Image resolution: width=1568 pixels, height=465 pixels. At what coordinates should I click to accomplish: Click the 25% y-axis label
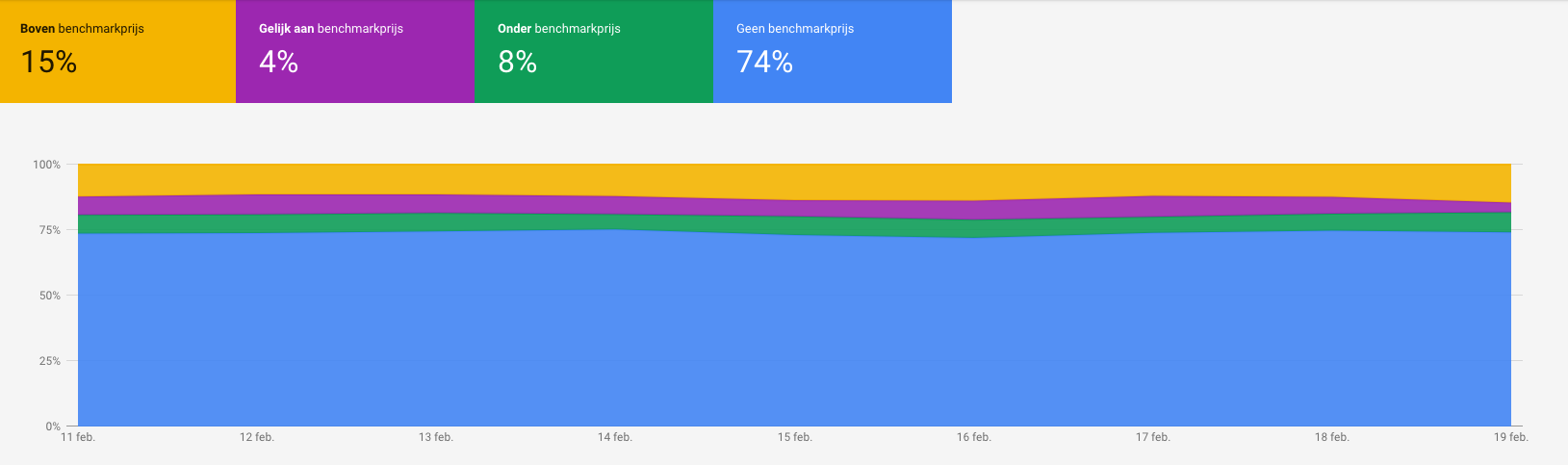pos(50,361)
